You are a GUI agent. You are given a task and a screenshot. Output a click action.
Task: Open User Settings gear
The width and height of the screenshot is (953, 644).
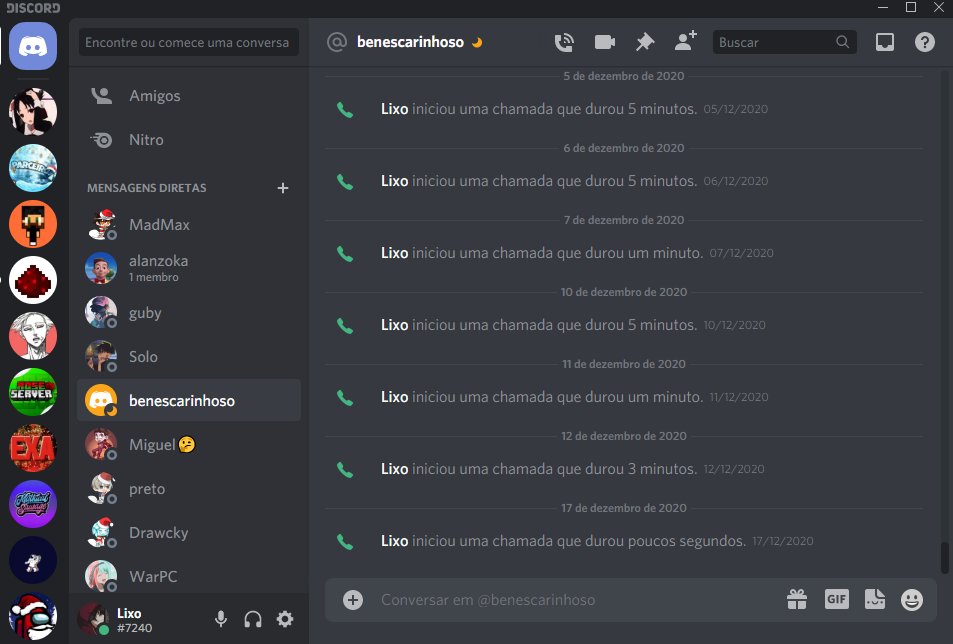pyautogui.click(x=285, y=619)
